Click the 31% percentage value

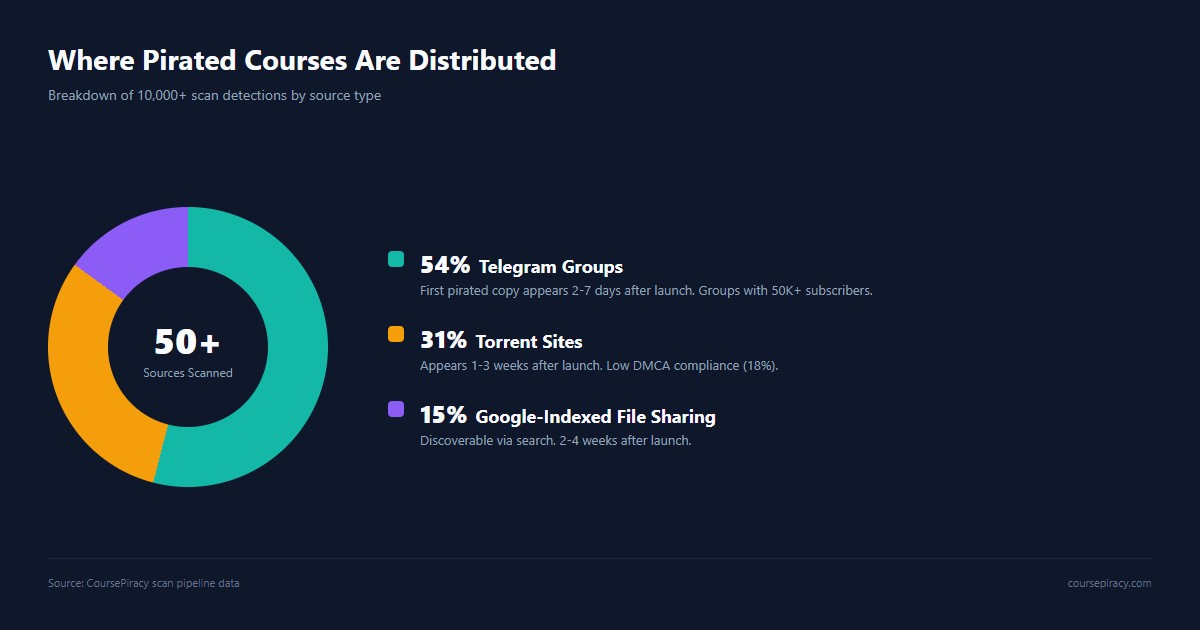tap(443, 340)
